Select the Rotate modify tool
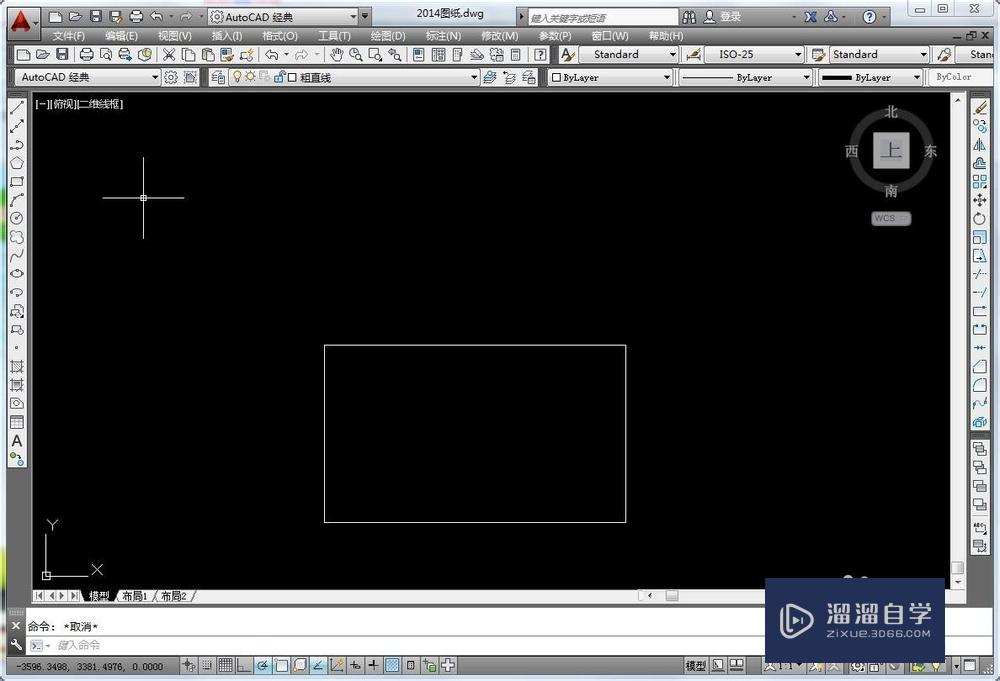The height and width of the screenshot is (681, 1000). pyautogui.click(x=980, y=219)
